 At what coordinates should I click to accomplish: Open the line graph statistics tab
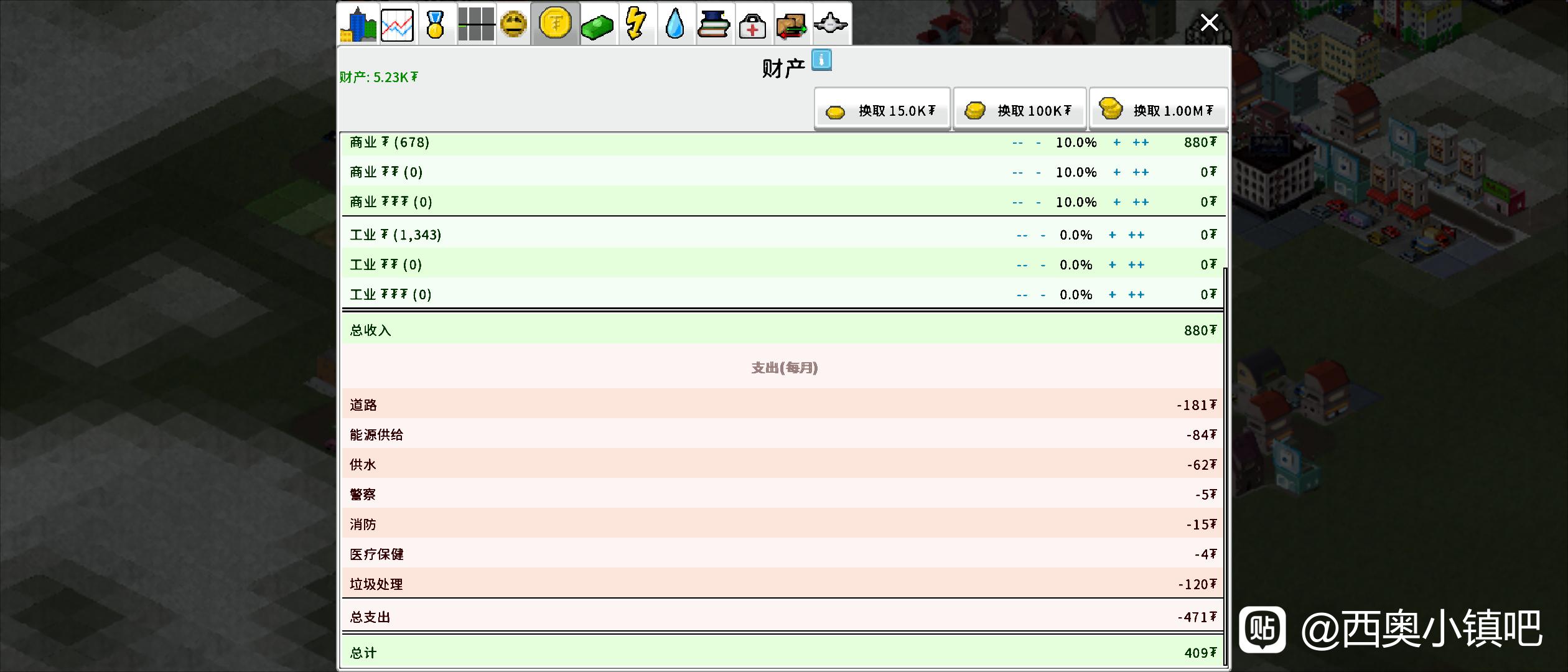[397, 24]
